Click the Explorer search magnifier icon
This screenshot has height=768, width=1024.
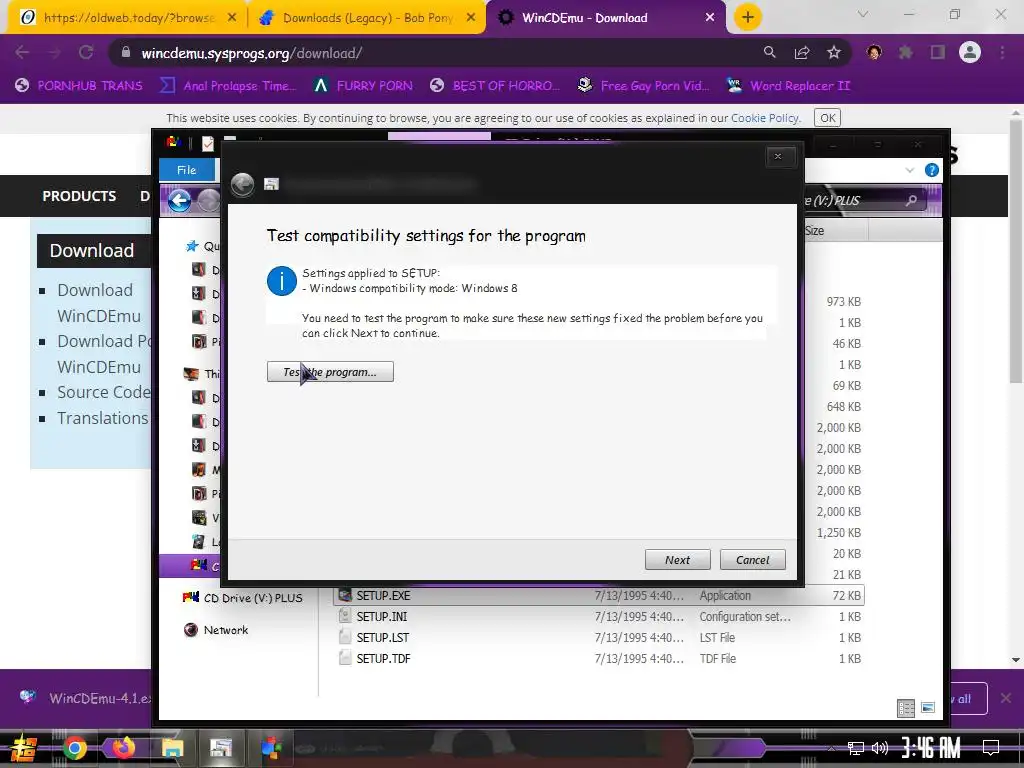click(912, 200)
